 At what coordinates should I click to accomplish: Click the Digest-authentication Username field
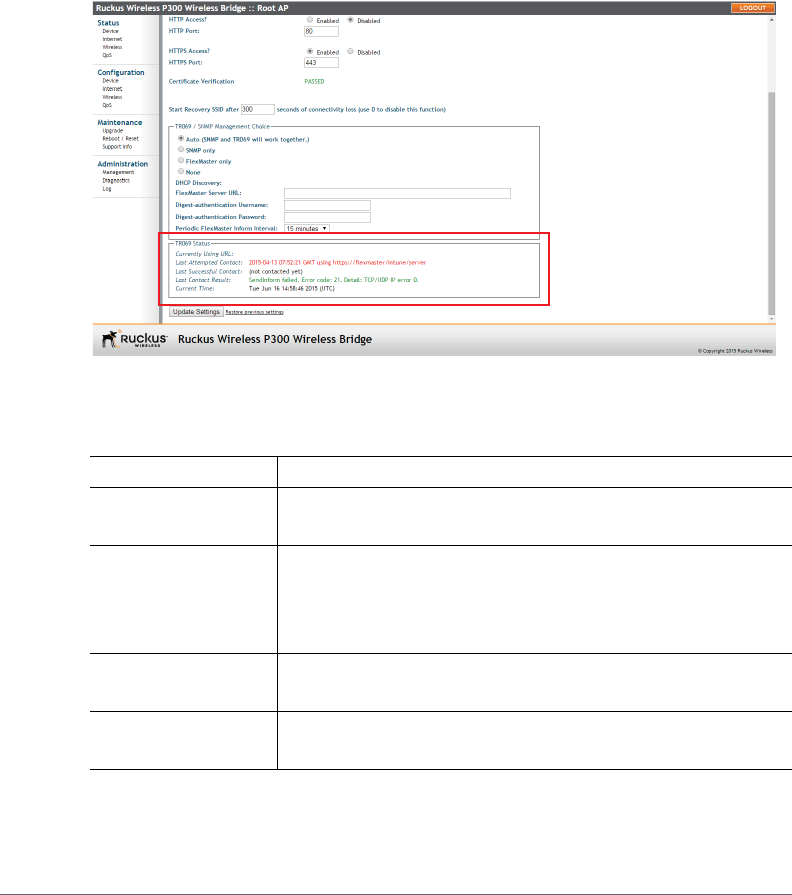327,205
